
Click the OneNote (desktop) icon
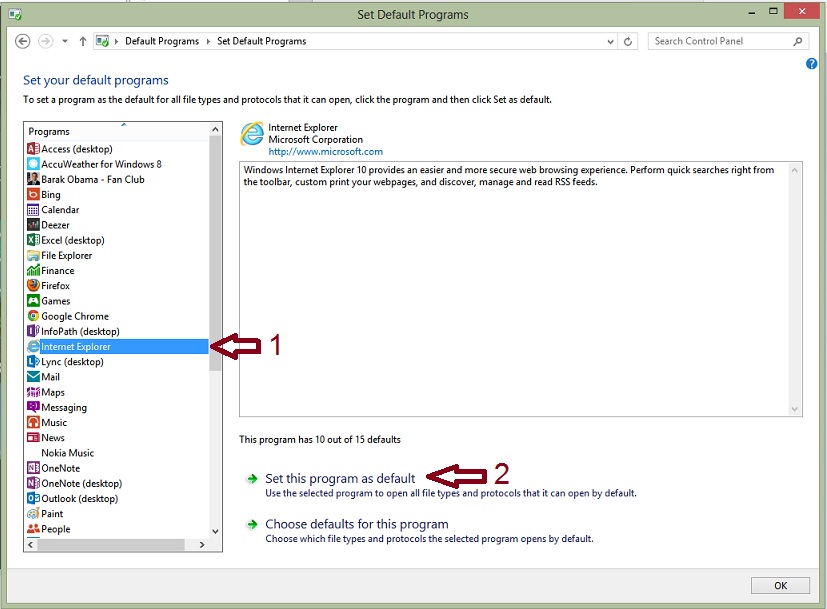point(33,483)
